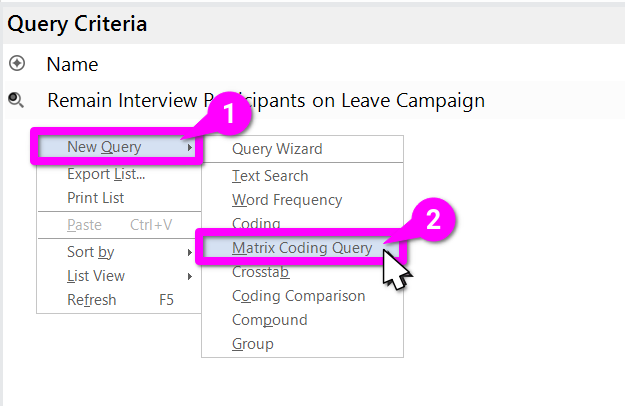625x406 pixels.
Task: Select Matrix Coding Query in the submenu
Action: pyautogui.click(x=300, y=248)
